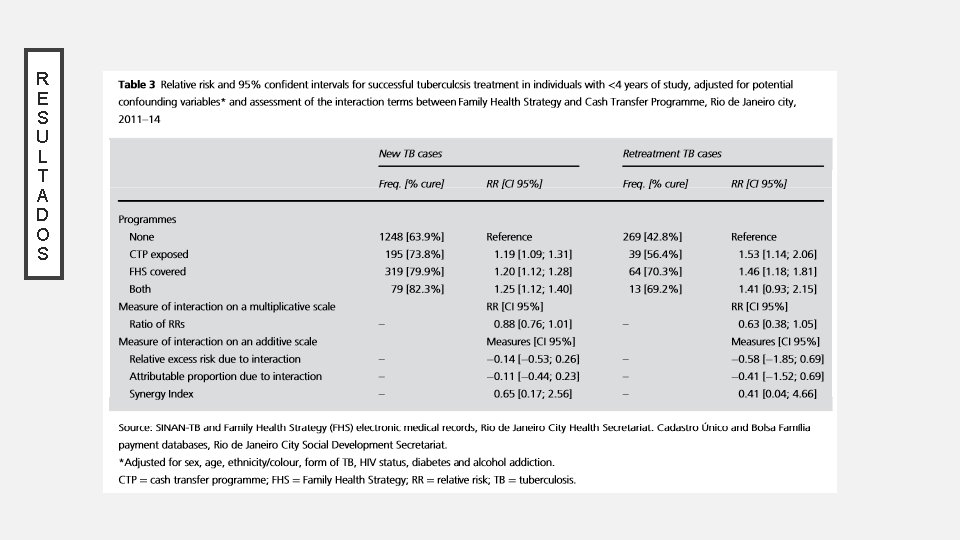Click Relative excess risk due to interaction
Screen dimensions: 960x540
coord(215,359)
